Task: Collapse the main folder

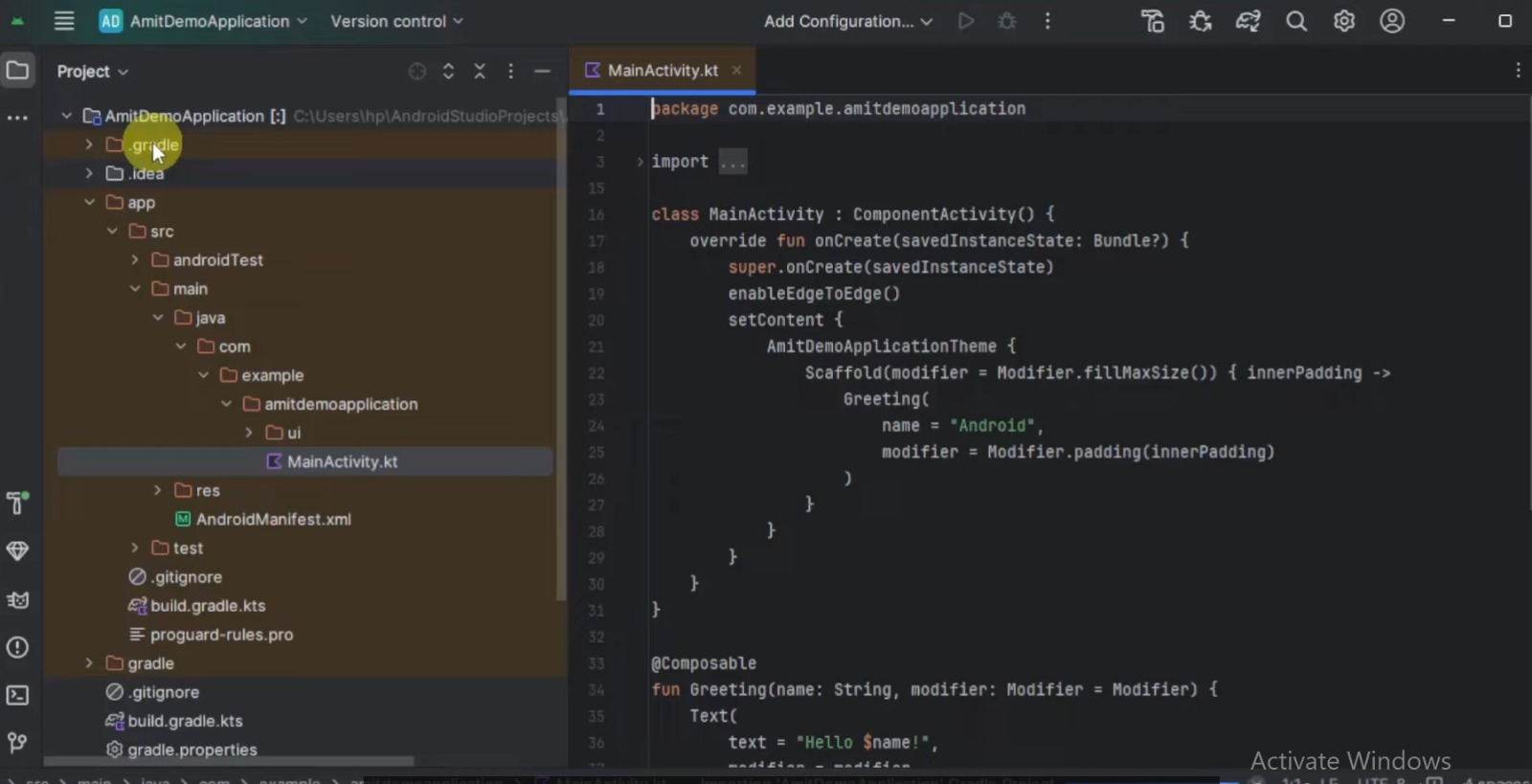Action: [135, 288]
